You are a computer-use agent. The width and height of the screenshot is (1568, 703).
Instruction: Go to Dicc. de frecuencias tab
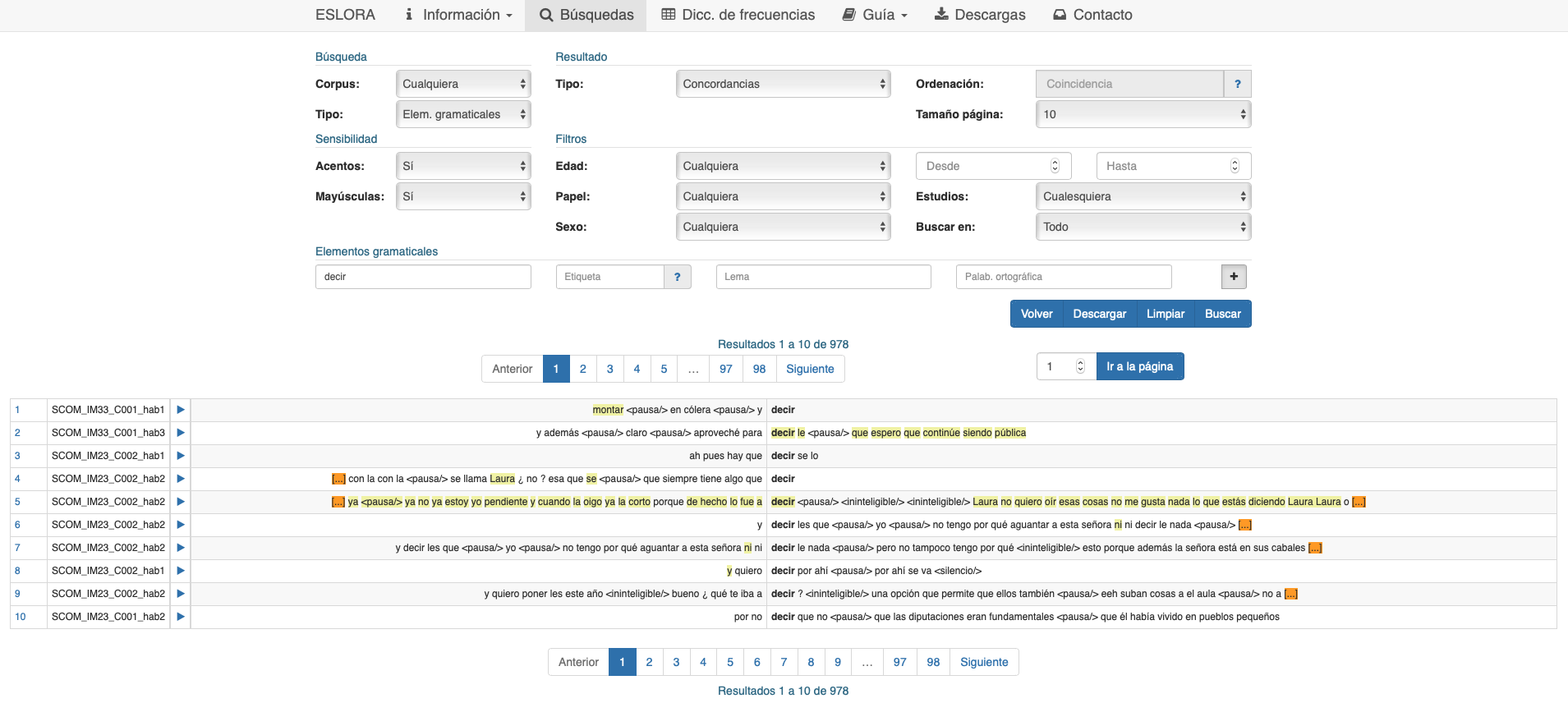point(738,15)
